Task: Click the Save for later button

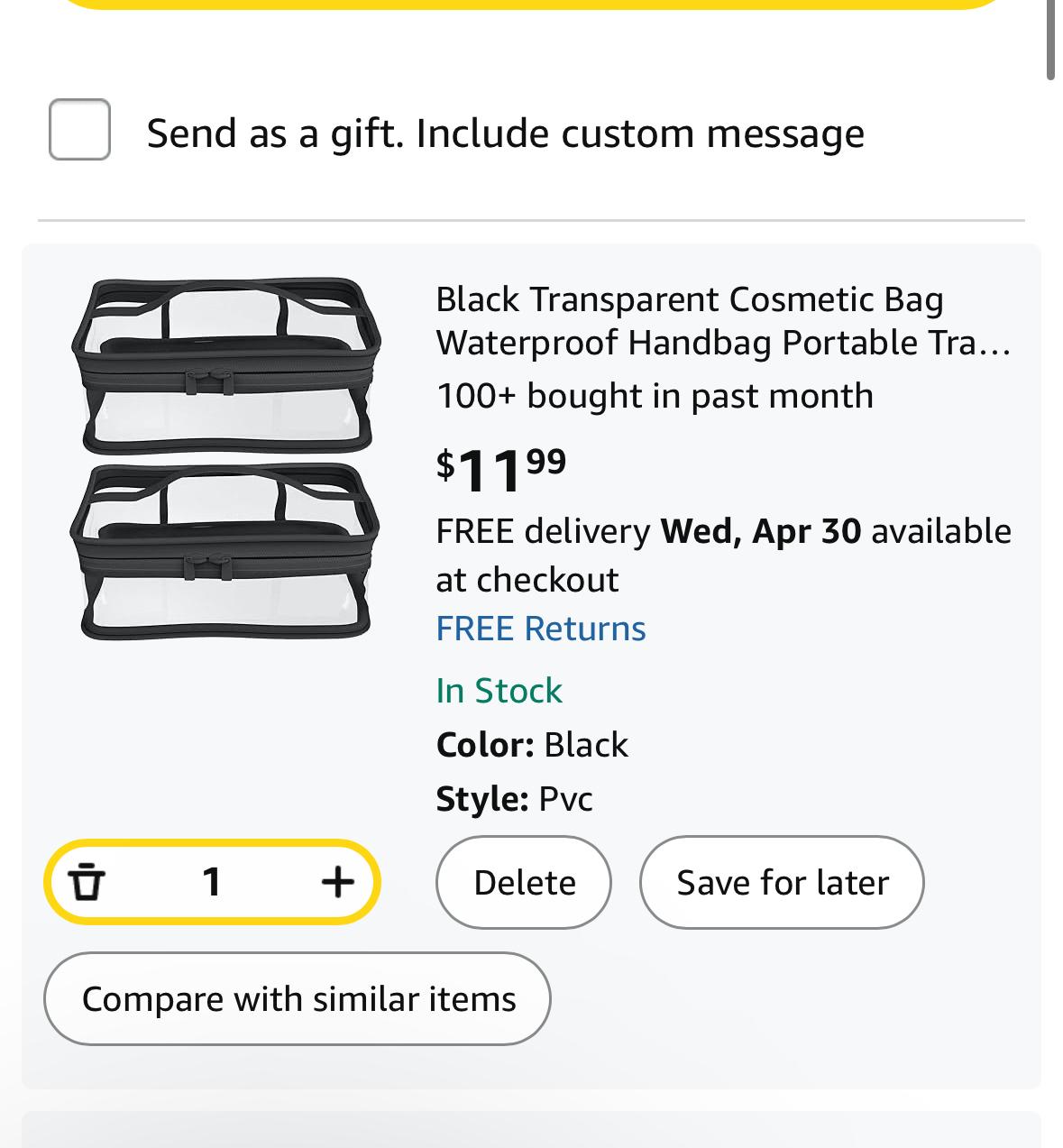Action: coord(782,882)
